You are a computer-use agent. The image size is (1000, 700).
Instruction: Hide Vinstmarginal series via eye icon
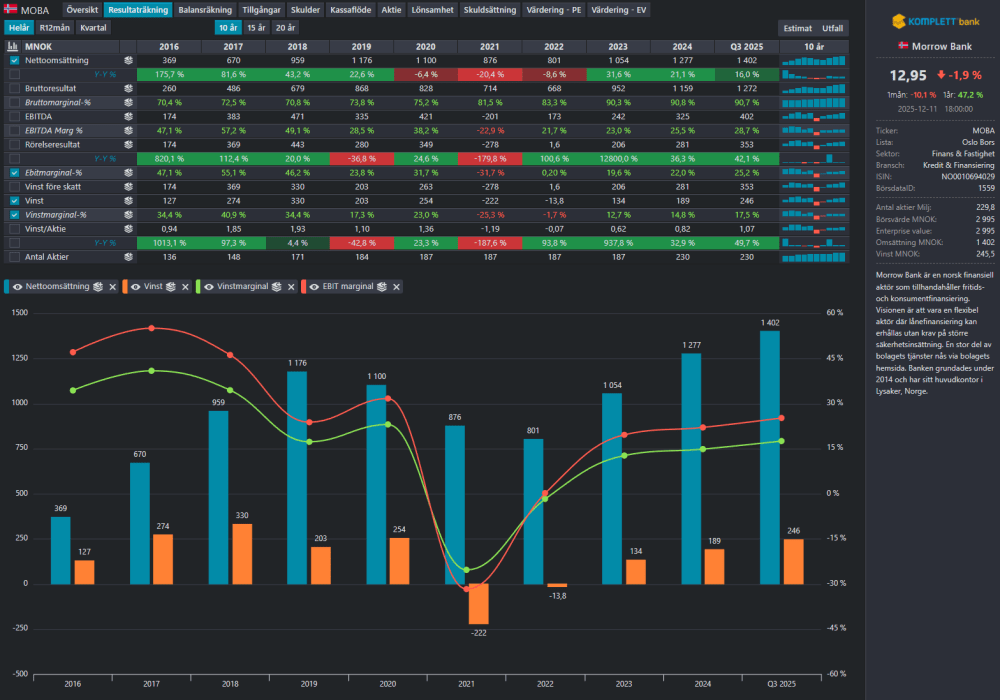(209, 287)
